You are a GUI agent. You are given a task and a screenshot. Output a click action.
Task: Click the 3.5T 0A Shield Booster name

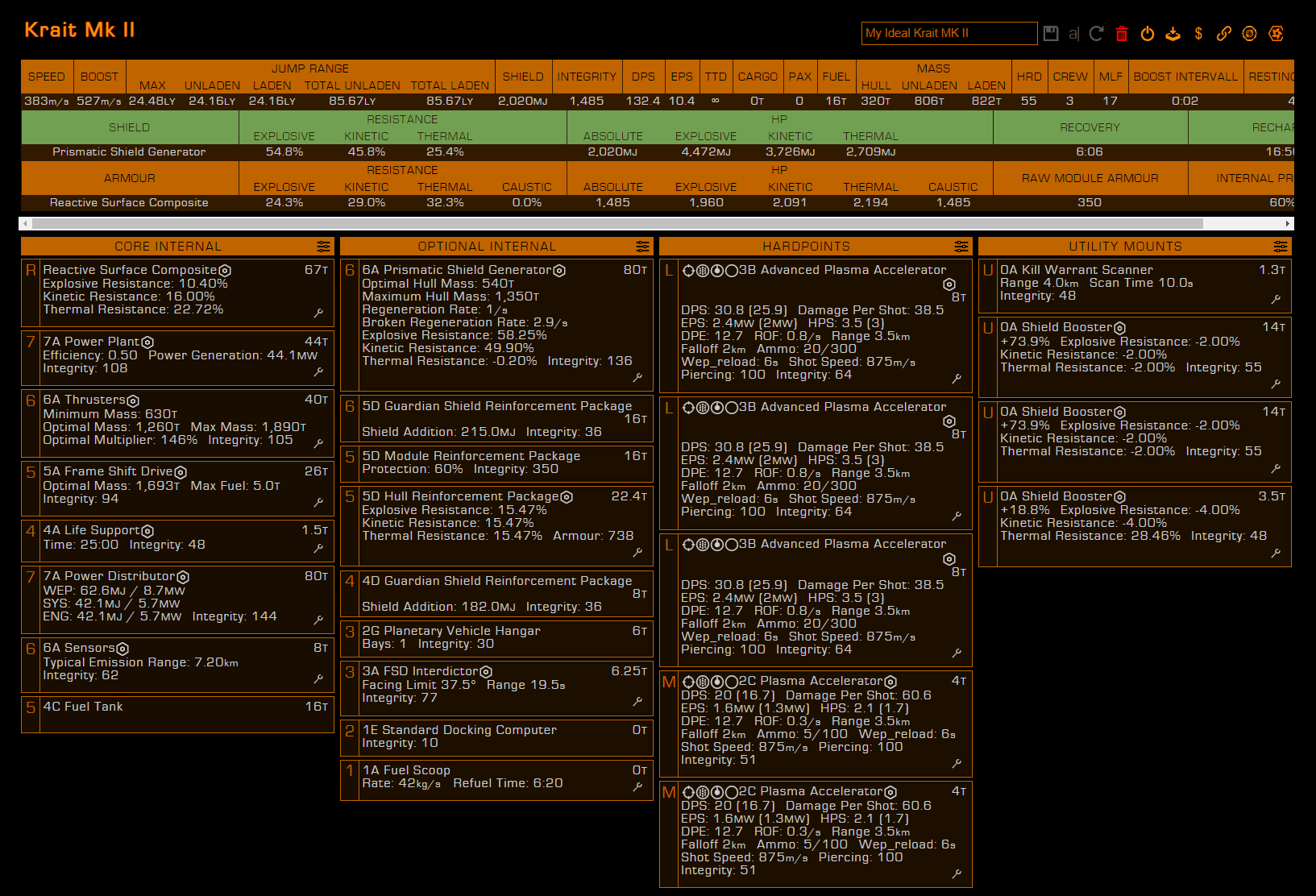tap(1056, 496)
